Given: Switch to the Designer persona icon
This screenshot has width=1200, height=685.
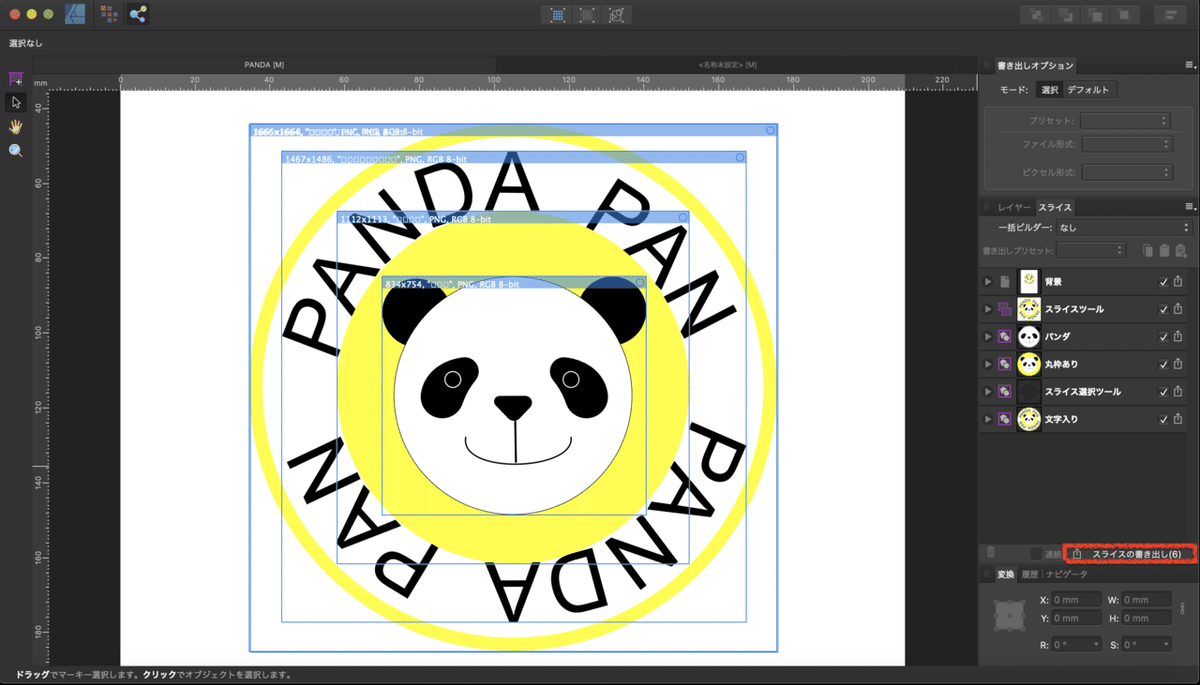Looking at the screenshot, I should click(75, 14).
